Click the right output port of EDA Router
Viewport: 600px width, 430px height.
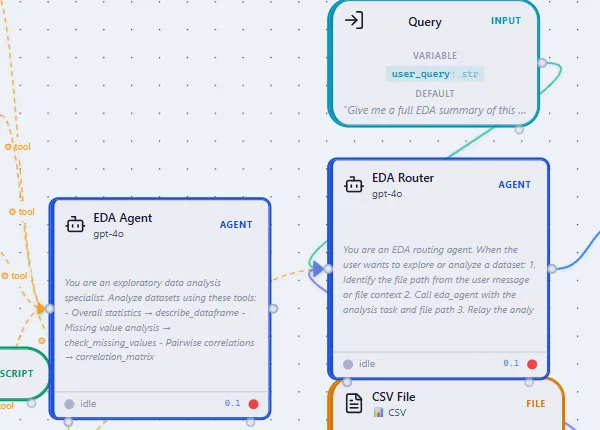pos(552,269)
